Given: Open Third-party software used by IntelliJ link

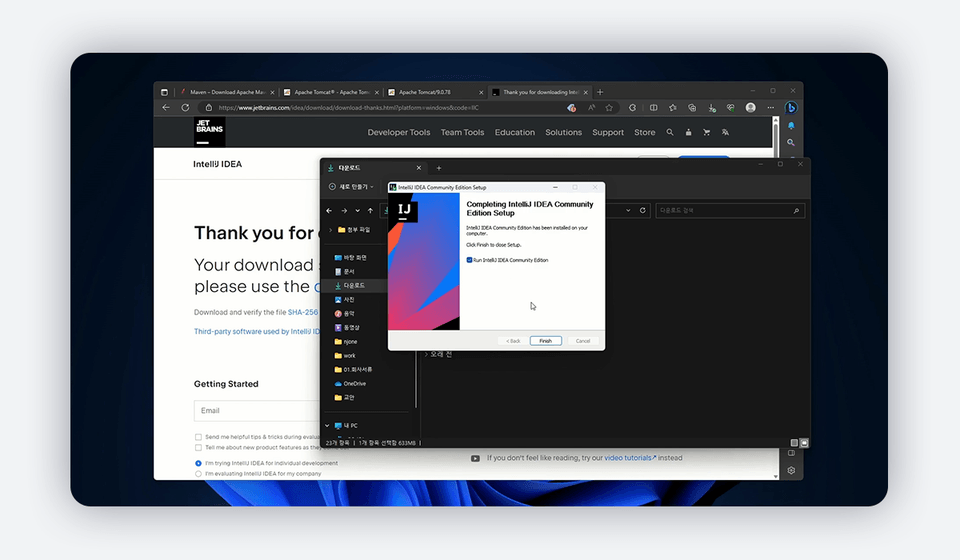Looking at the screenshot, I should 257,331.
